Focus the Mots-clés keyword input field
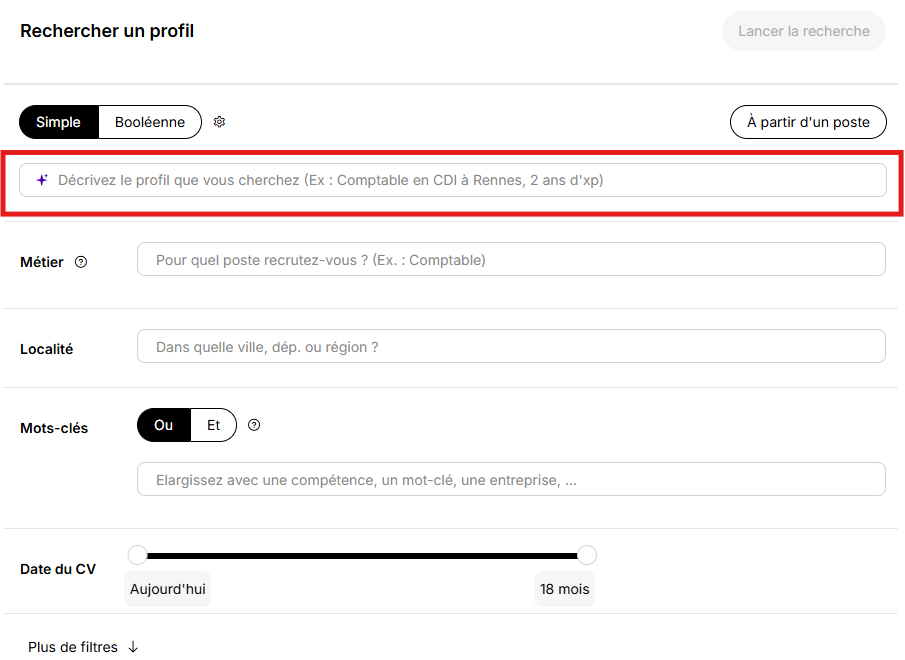The image size is (905, 660). click(x=511, y=479)
